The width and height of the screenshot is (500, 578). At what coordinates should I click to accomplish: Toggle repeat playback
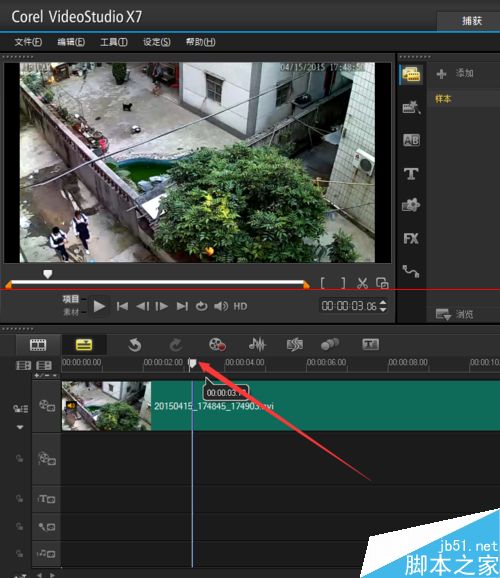[202, 306]
